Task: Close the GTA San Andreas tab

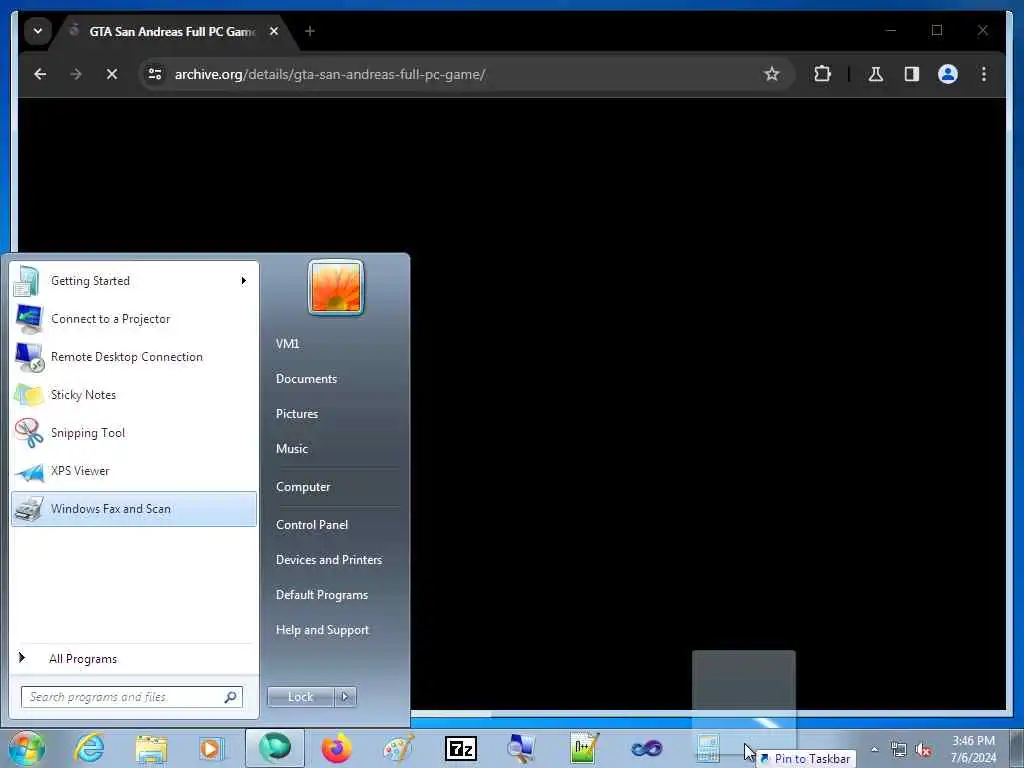Action: coord(274,31)
